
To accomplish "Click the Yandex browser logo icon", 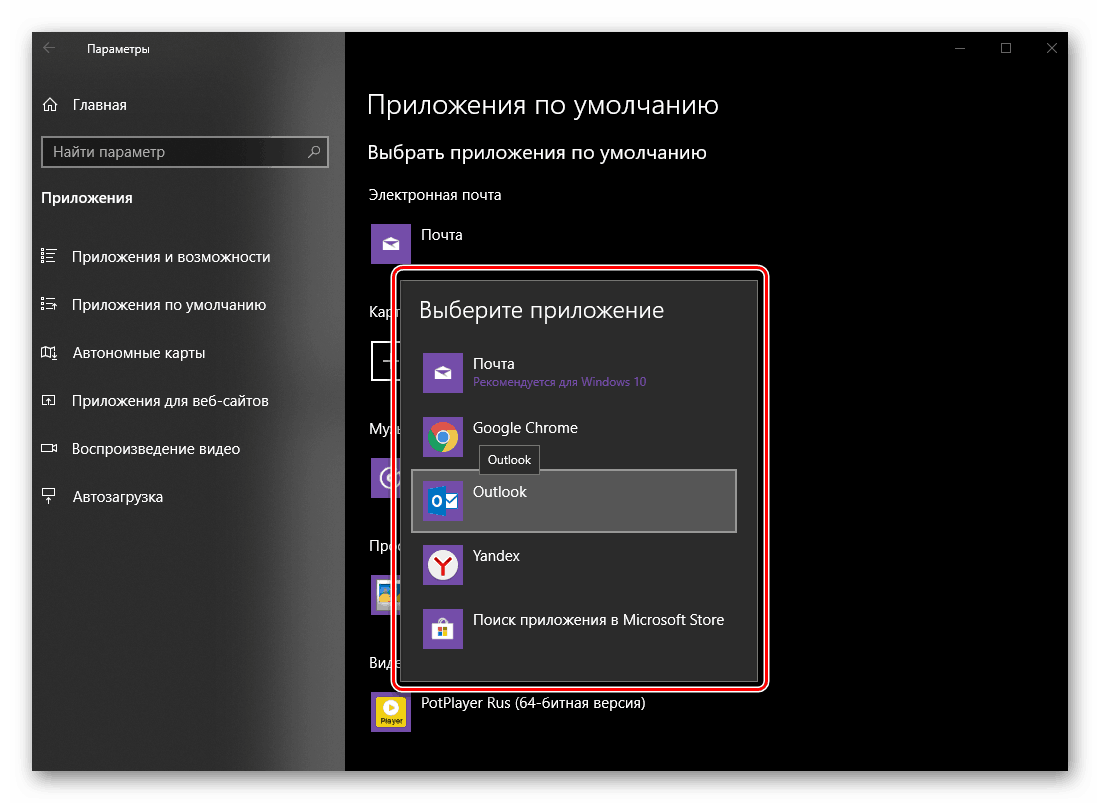I will [443, 565].
